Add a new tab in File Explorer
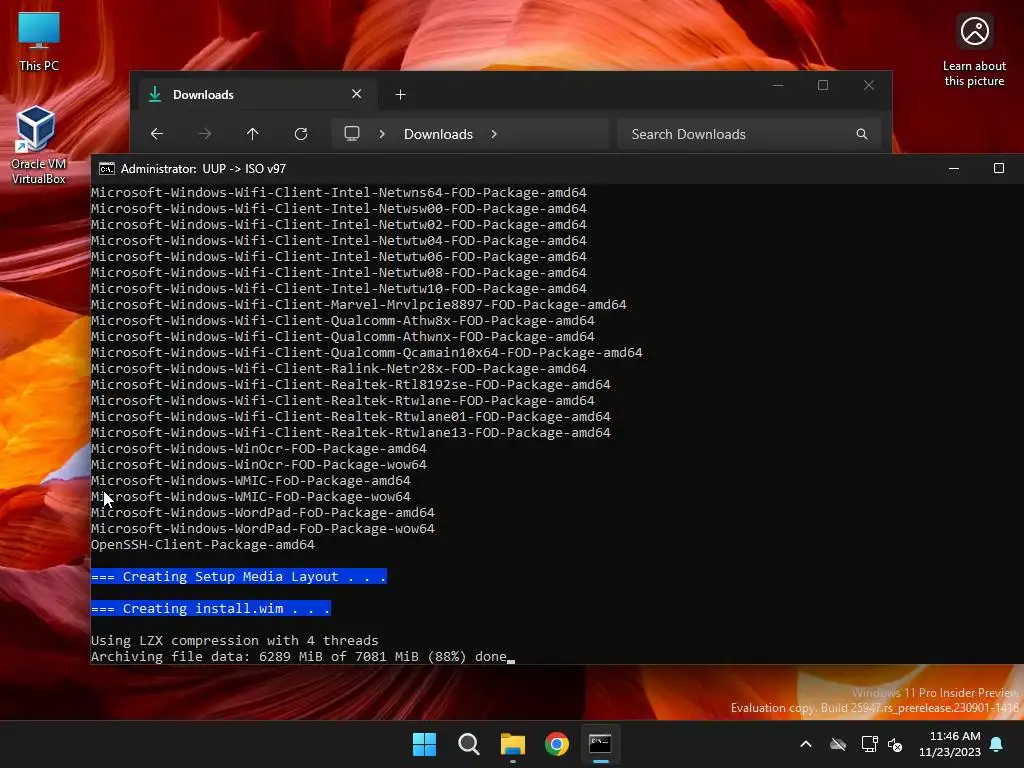 click(400, 95)
